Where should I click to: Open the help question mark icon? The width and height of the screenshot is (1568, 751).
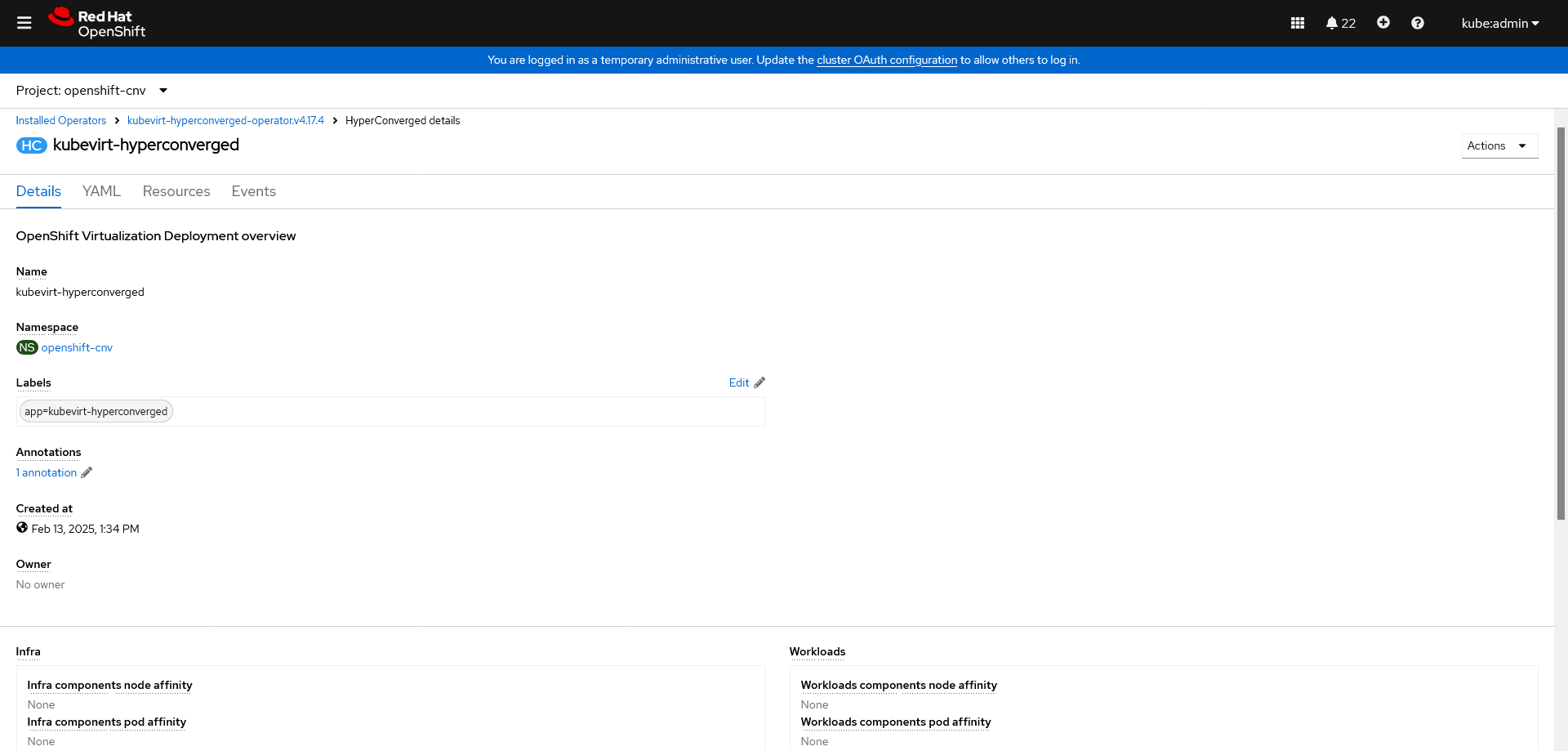pyautogui.click(x=1417, y=23)
